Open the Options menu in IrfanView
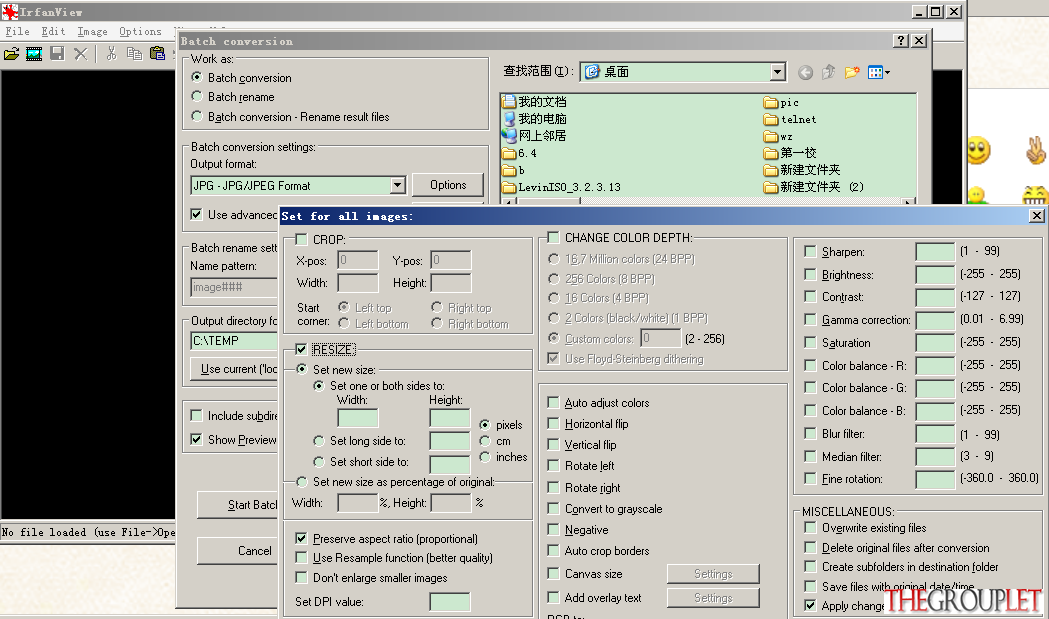Viewport: 1049px width, 619px height. (140, 31)
